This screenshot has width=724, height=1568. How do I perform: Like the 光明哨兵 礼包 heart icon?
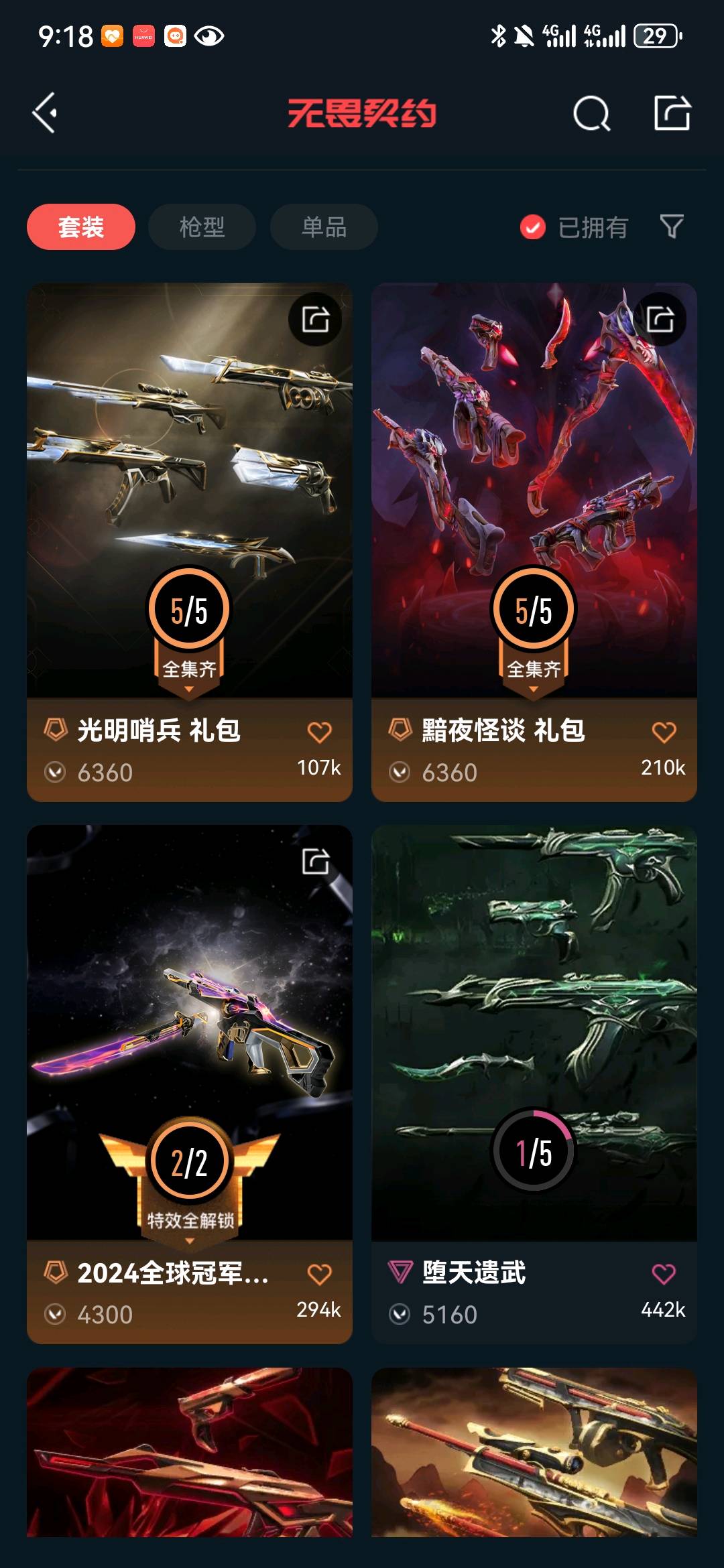click(319, 732)
